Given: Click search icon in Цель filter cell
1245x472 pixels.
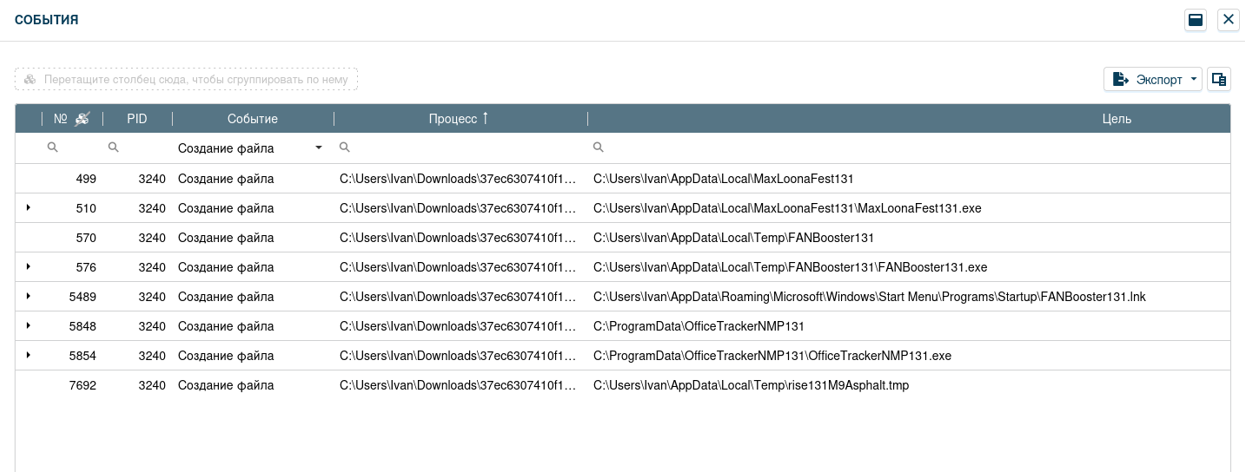Looking at the screenshot, I should 598,148.
